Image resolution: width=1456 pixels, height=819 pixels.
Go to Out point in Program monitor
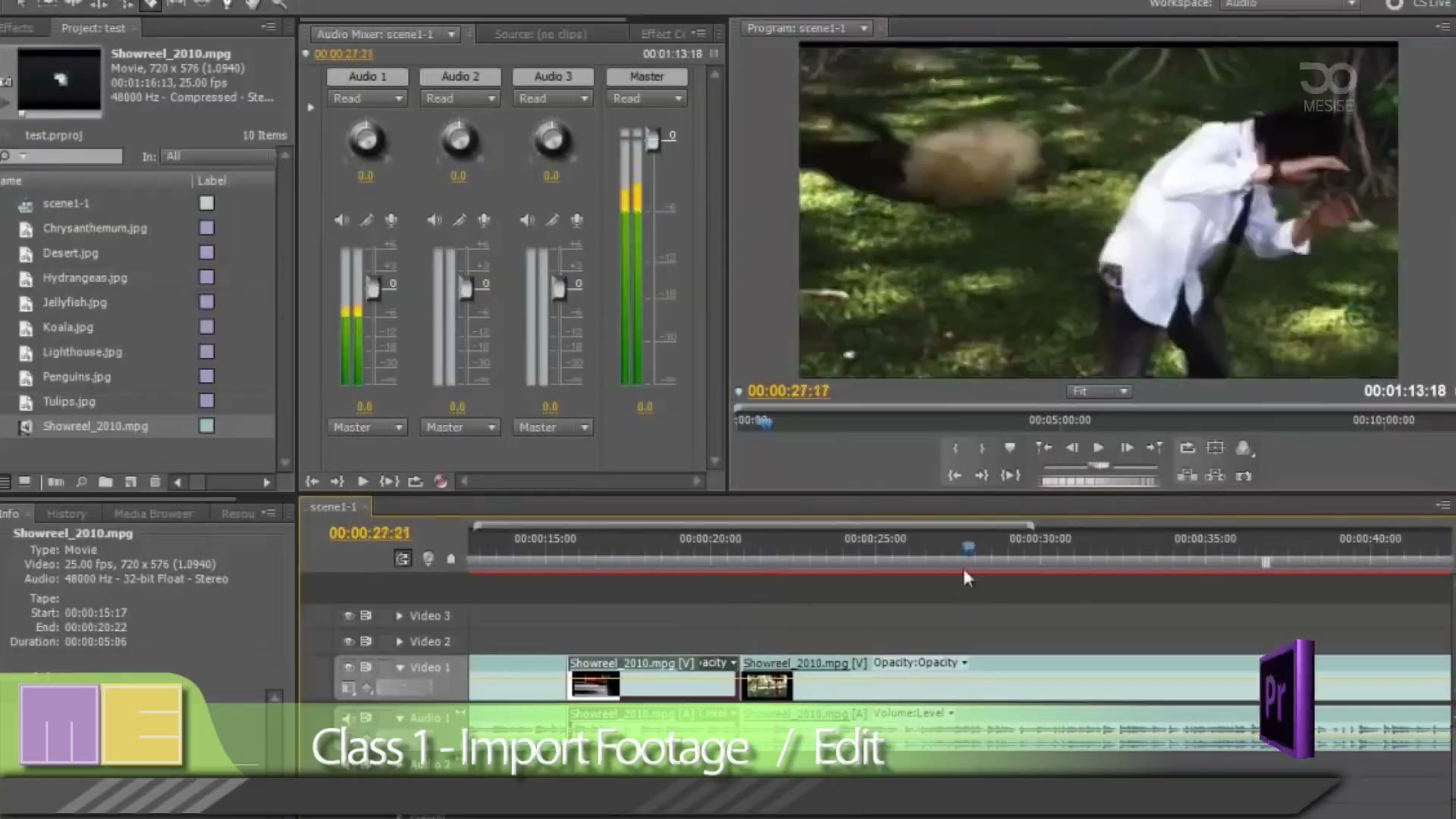(x=981, y=475)
